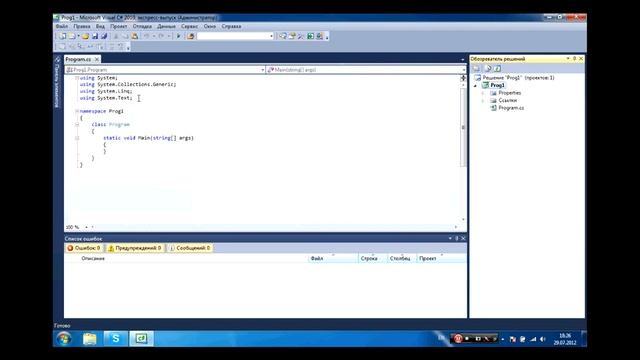Save the current file with the floppy icon
Image resolution: width=640 pixels, height=360 pixels.
coord(95,36)
